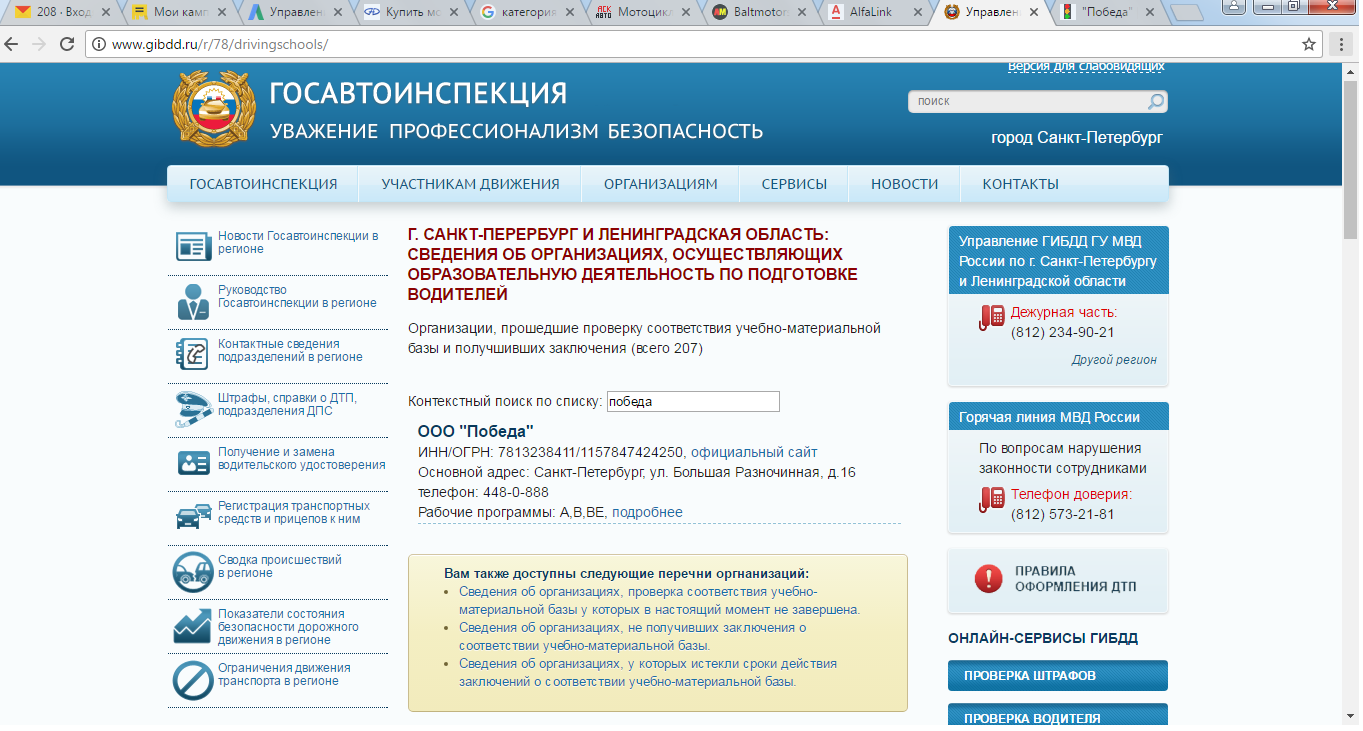Click the ПРОВЕРКА ШТРАФОВ button
This screenshot has height=731, width=1363.
[1057, 676]
